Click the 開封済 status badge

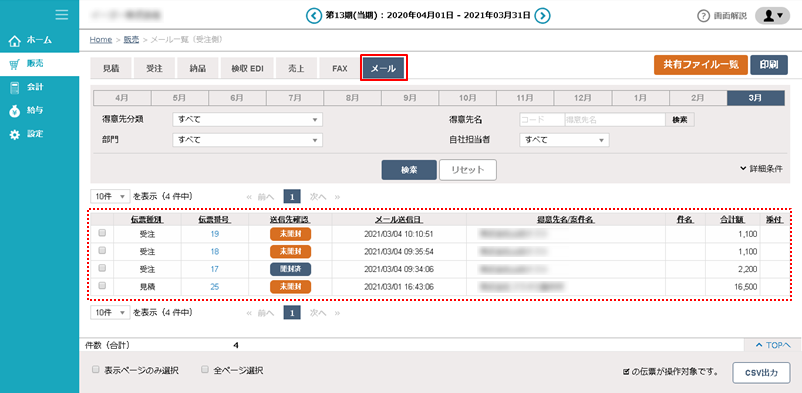click(291, 269)
